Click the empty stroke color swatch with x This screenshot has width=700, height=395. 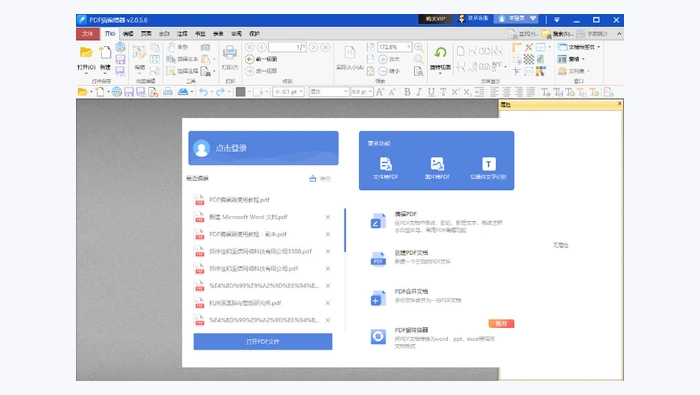(x=259, y=92)
